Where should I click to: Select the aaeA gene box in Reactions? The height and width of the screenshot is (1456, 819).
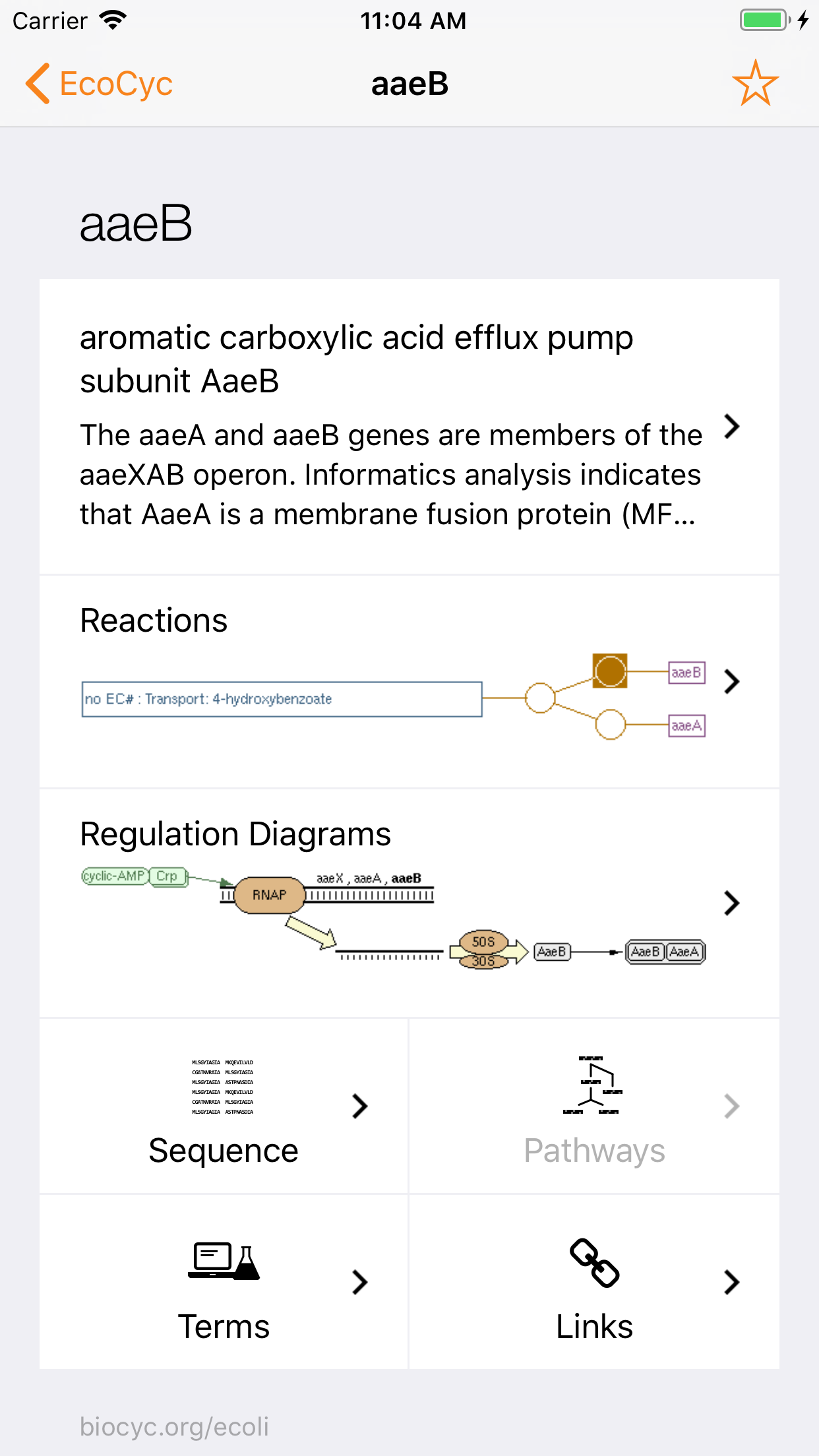[x=686, y=725]
